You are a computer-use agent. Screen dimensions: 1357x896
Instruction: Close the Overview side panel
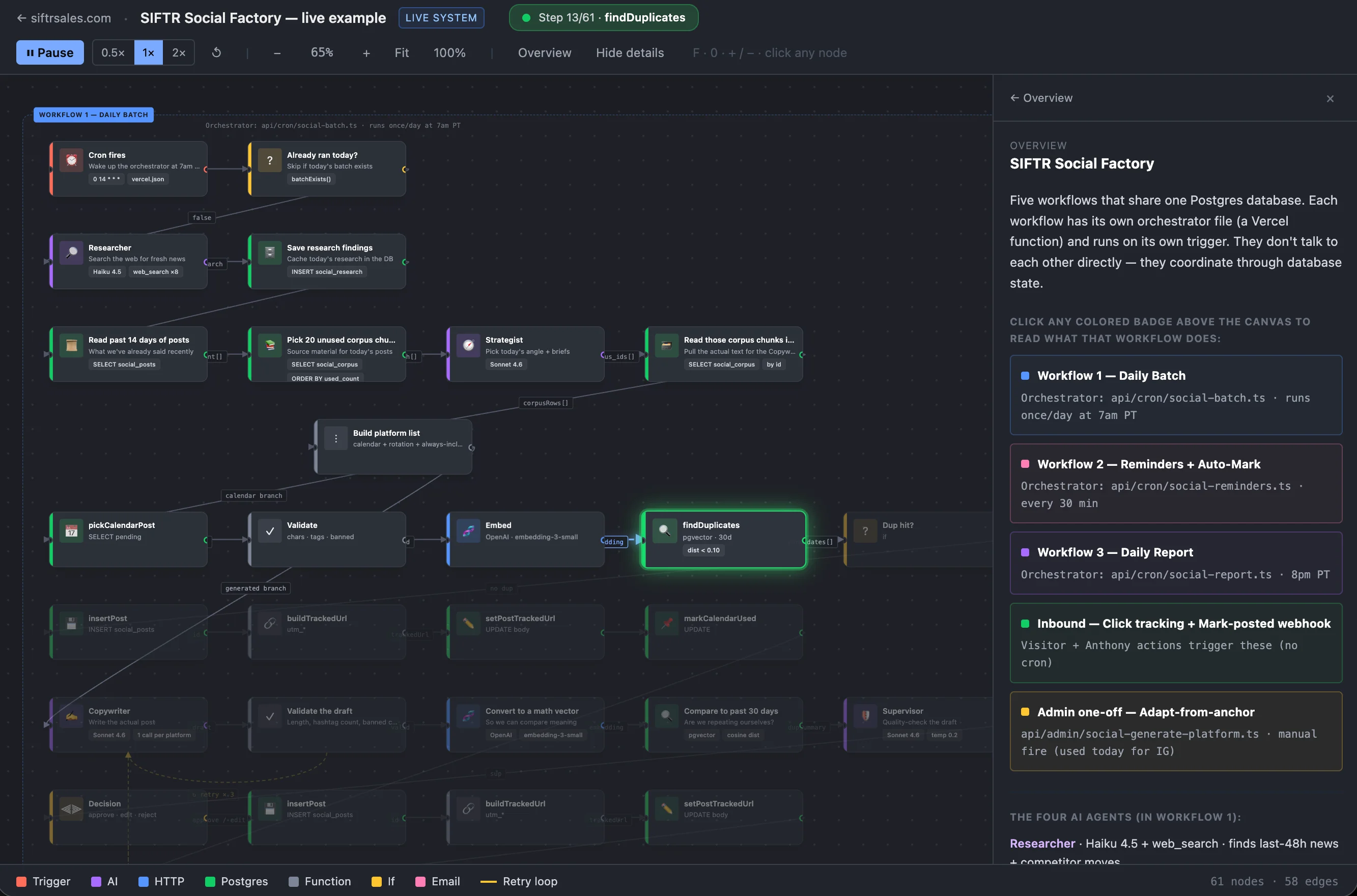1330,98
